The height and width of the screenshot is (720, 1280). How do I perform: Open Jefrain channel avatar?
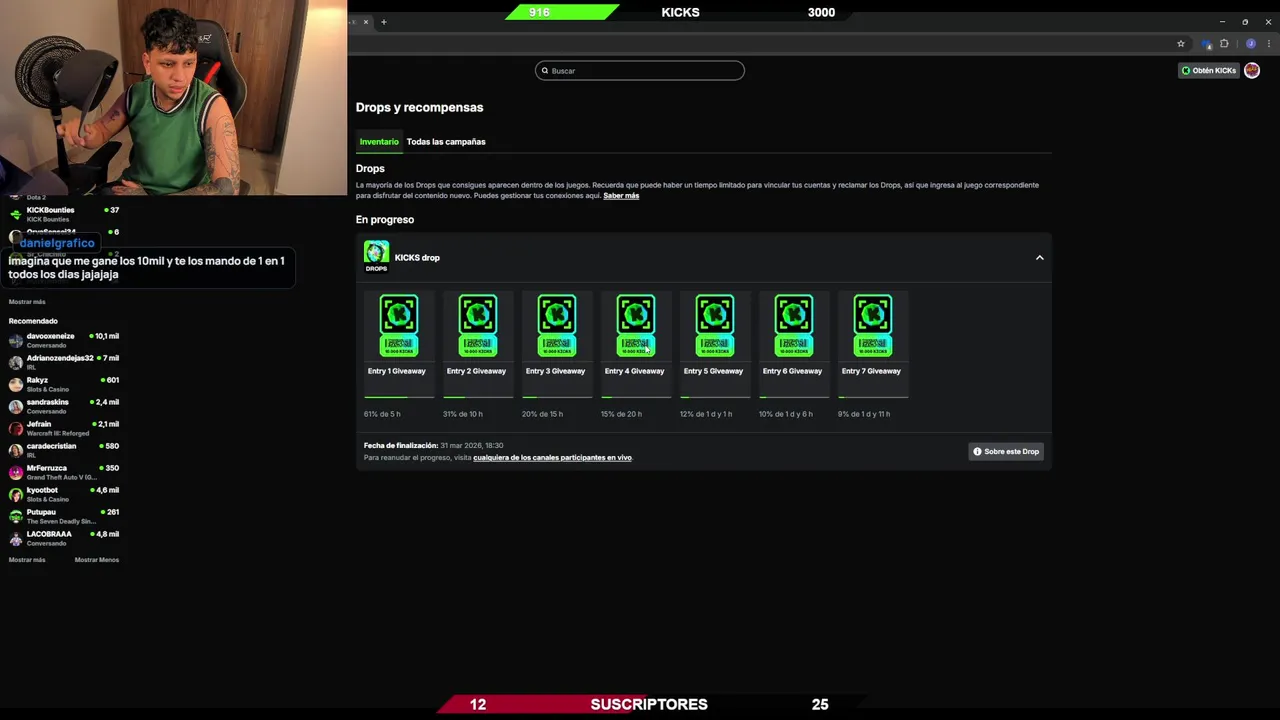[16, 428]
